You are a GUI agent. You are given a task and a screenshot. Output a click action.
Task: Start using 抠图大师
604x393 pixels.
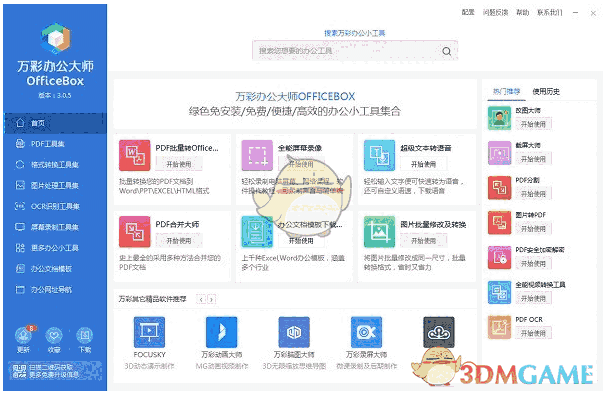click(x=534, y=124)
